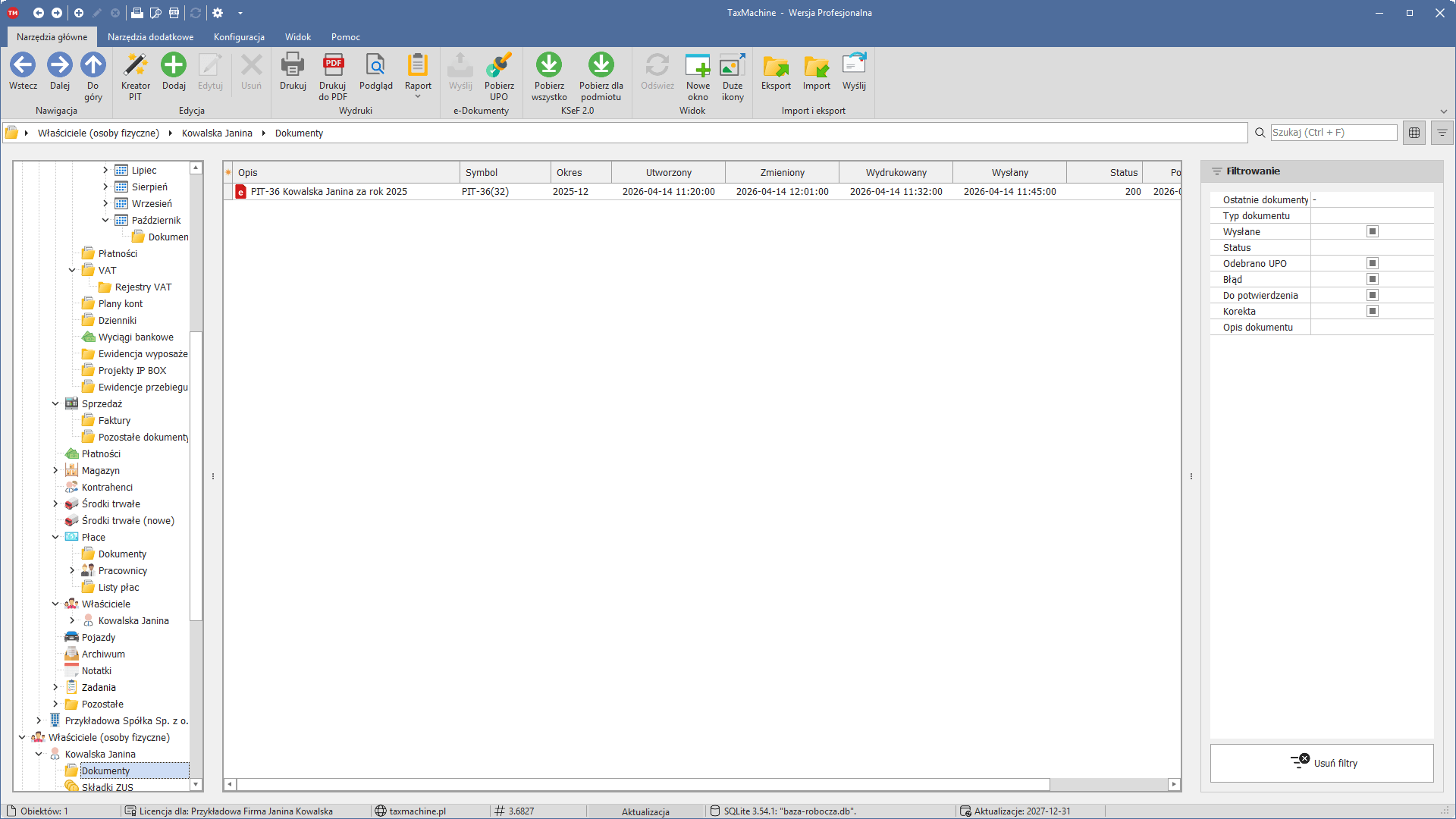Image resolution: width=1456 pixels, height=819 pixels.
Task: Click the green Dodaj add icon
Action: point(174,65)
